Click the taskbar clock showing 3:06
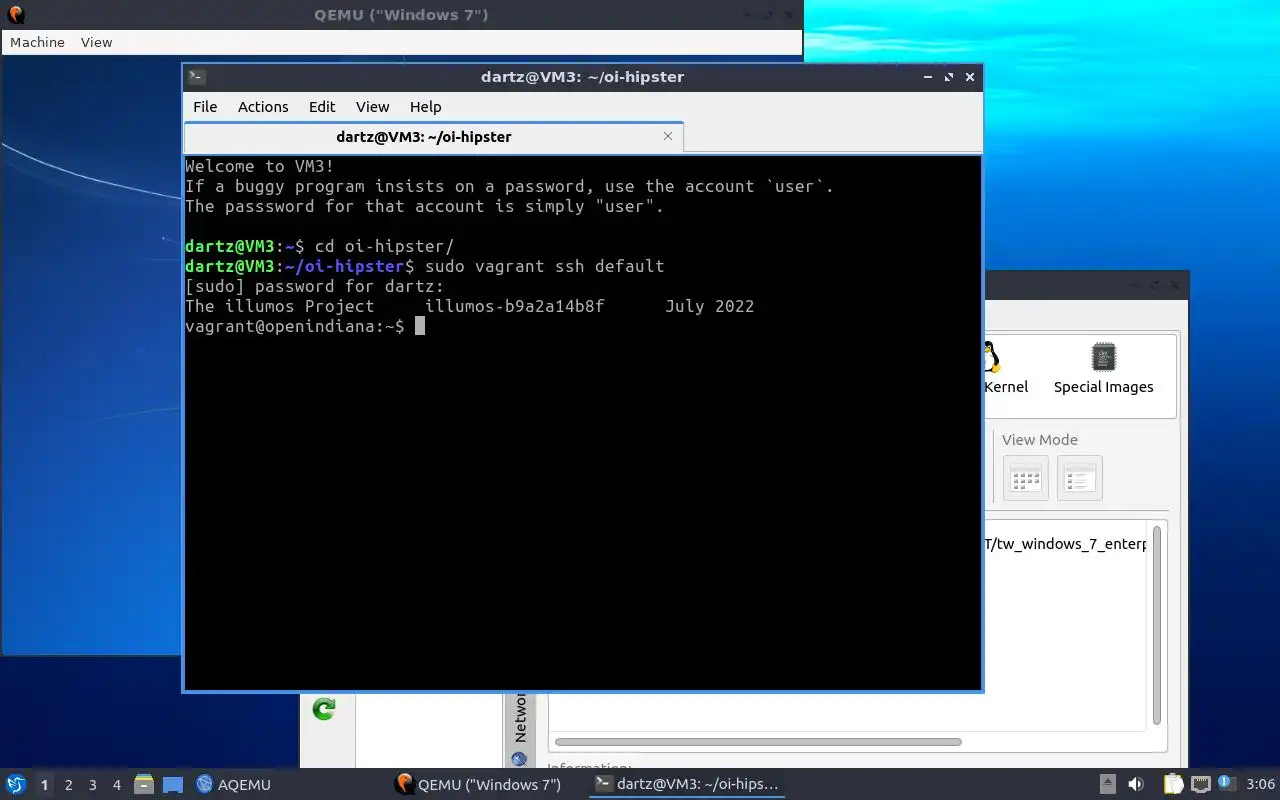Viewport: 1280px width, 800px height. [x=1260, y=785]
